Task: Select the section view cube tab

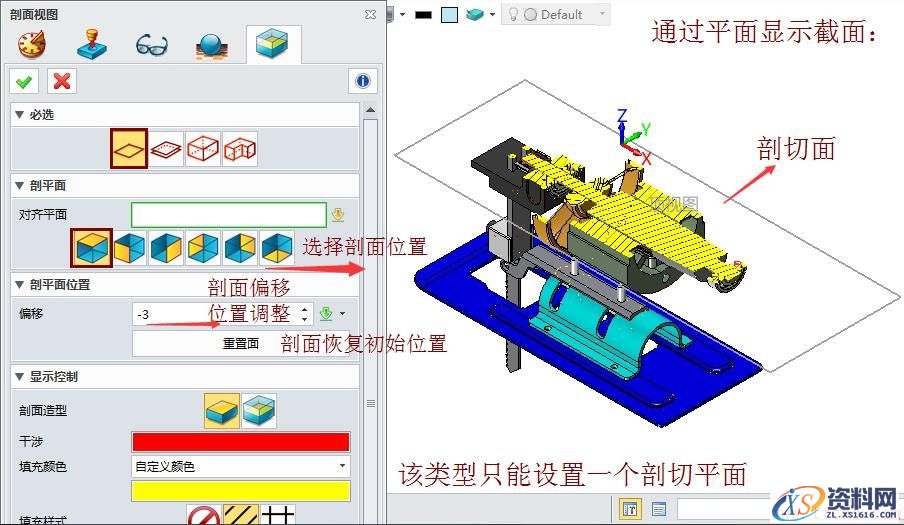Action: 272,44
